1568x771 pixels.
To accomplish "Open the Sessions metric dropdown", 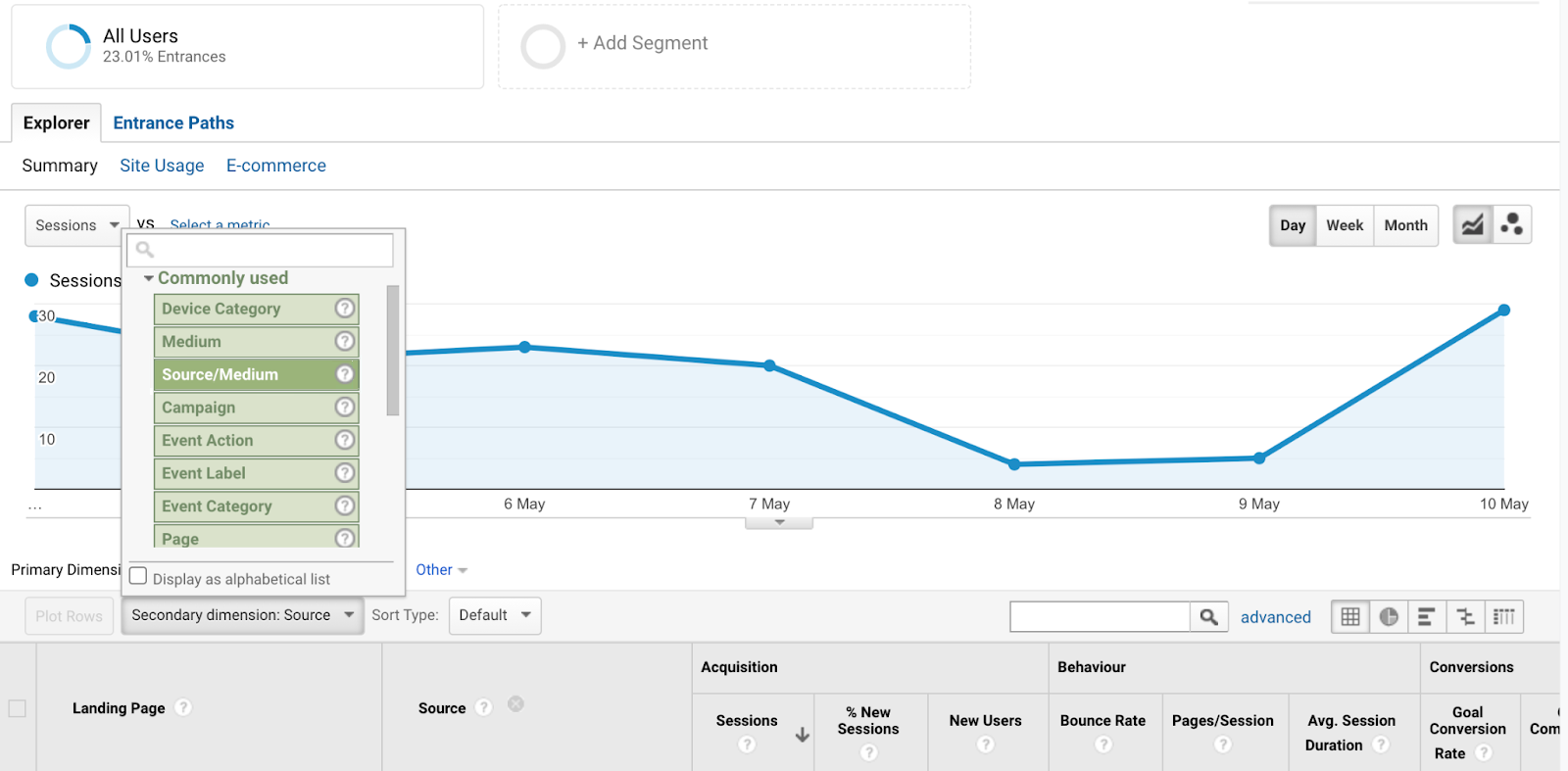I will 76,225.
